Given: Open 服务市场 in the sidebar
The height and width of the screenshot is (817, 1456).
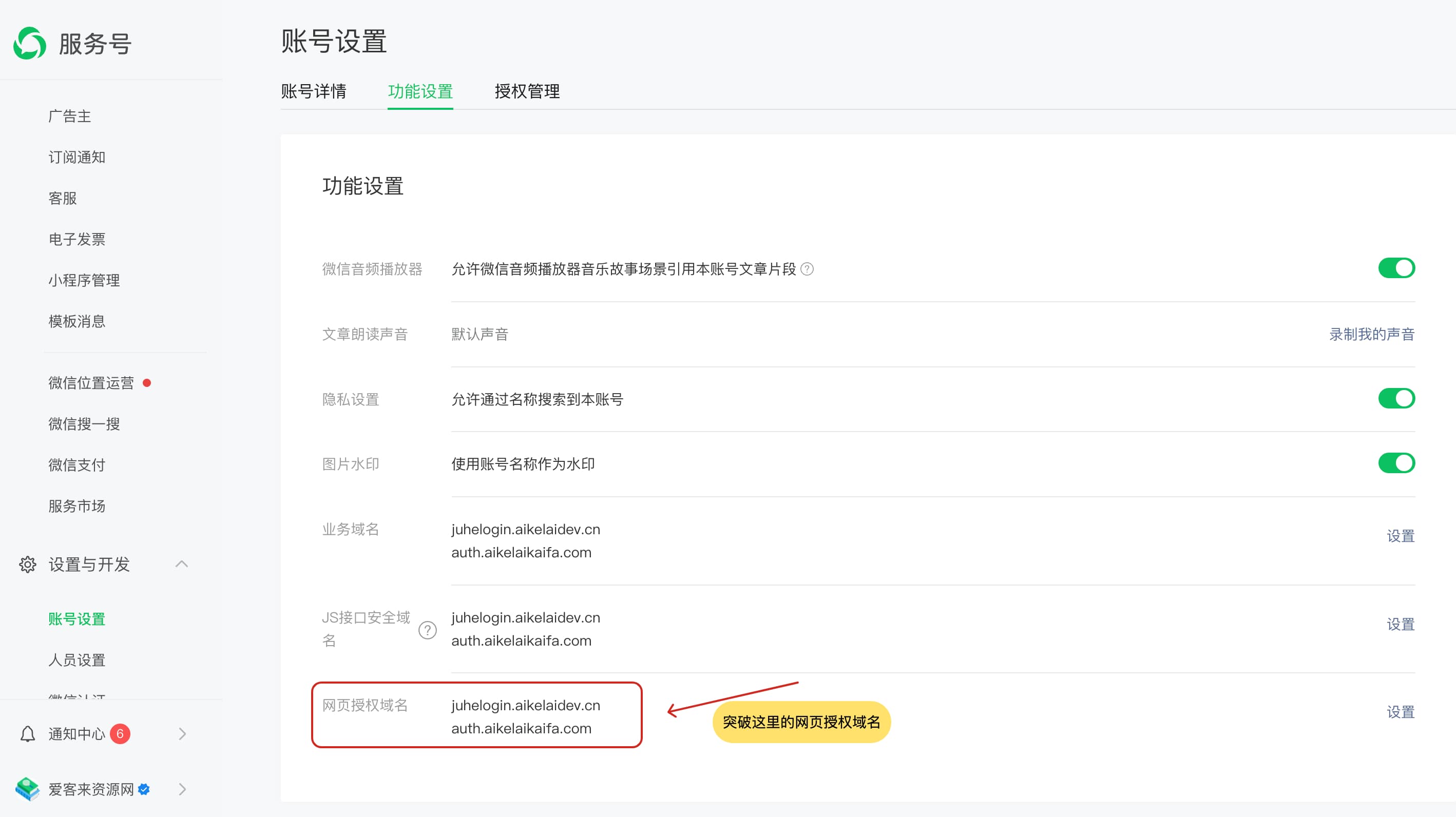Looking at the screenshot, I should 77,505.
